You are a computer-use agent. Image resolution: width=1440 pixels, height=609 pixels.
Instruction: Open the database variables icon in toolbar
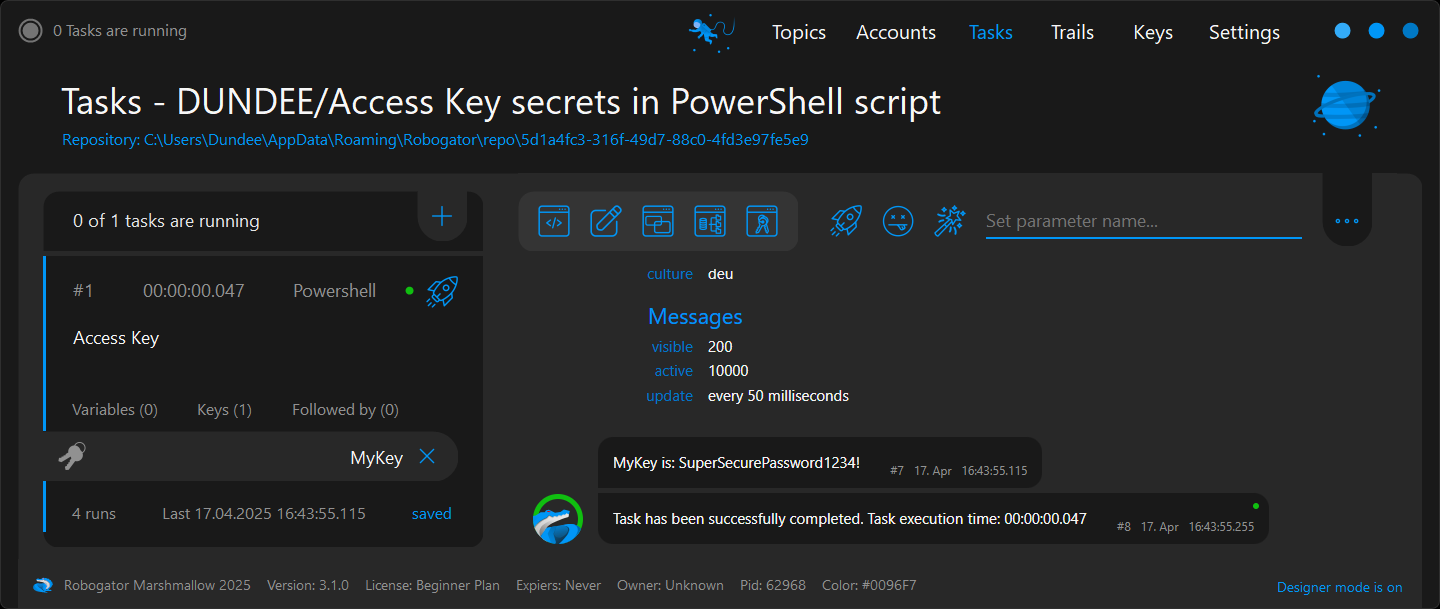(710, 221)
